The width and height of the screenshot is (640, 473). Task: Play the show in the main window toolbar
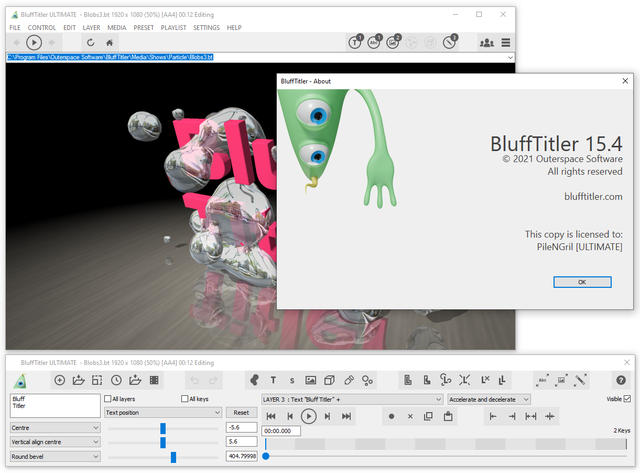[x=34, y=42]
